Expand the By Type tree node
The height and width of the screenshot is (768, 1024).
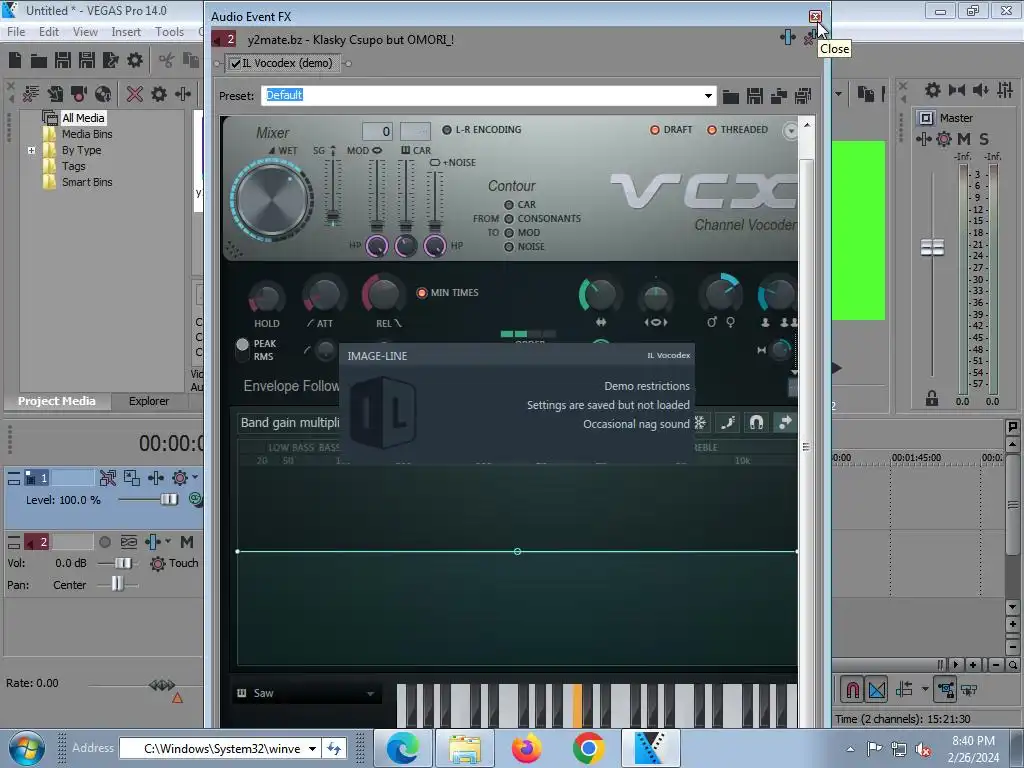31,150
